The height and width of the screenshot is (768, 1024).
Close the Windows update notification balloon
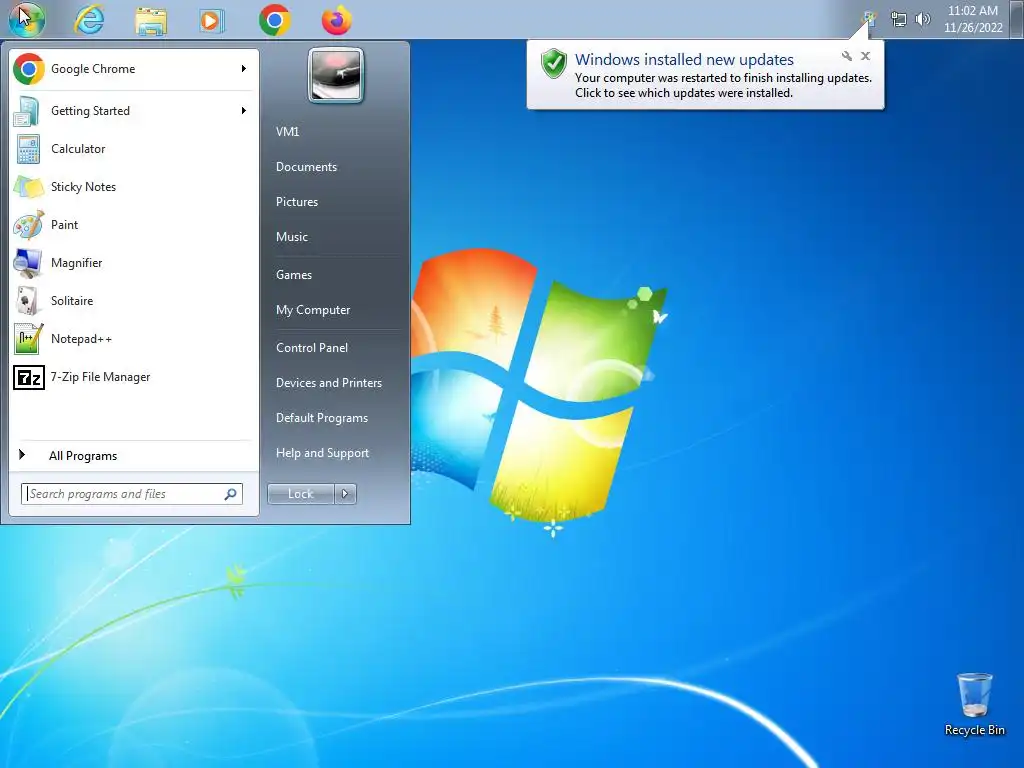[x=865, y=56]
